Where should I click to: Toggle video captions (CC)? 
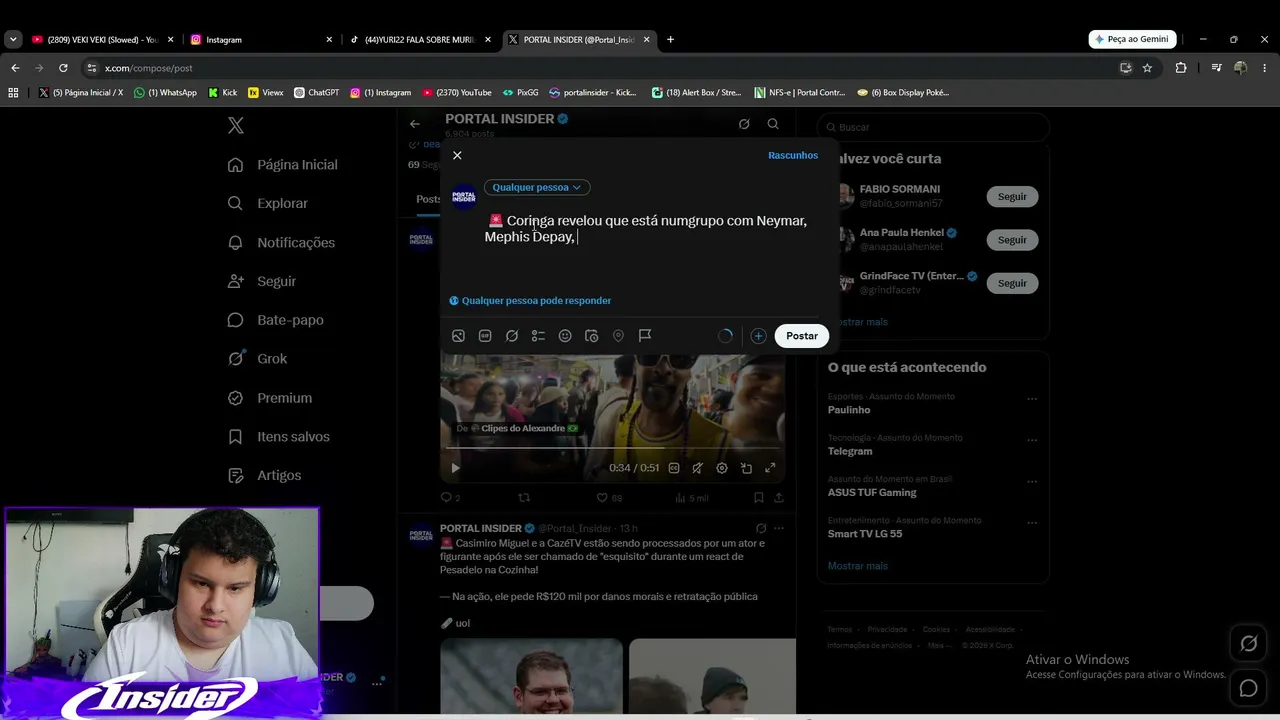click(674, 468)
